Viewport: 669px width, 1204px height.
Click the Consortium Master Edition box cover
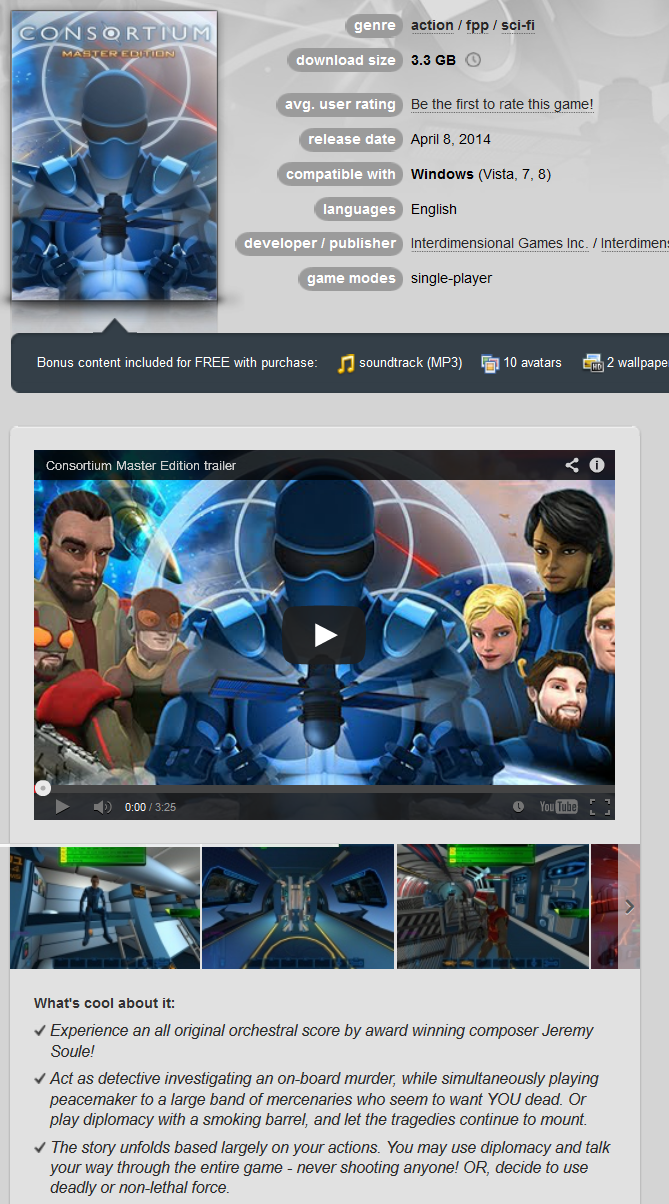point(114,155)
